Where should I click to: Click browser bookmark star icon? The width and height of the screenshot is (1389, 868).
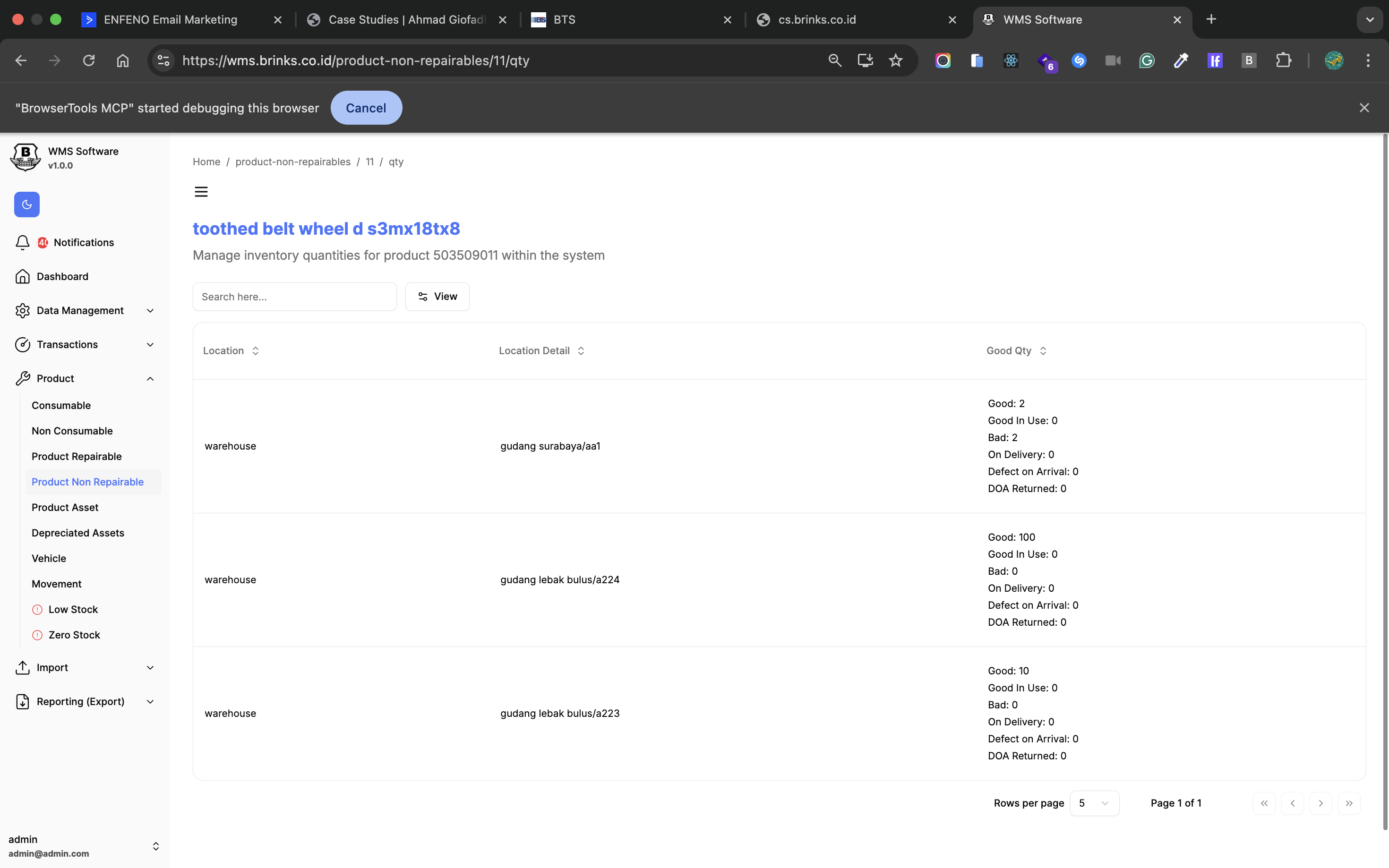[895, 60]
